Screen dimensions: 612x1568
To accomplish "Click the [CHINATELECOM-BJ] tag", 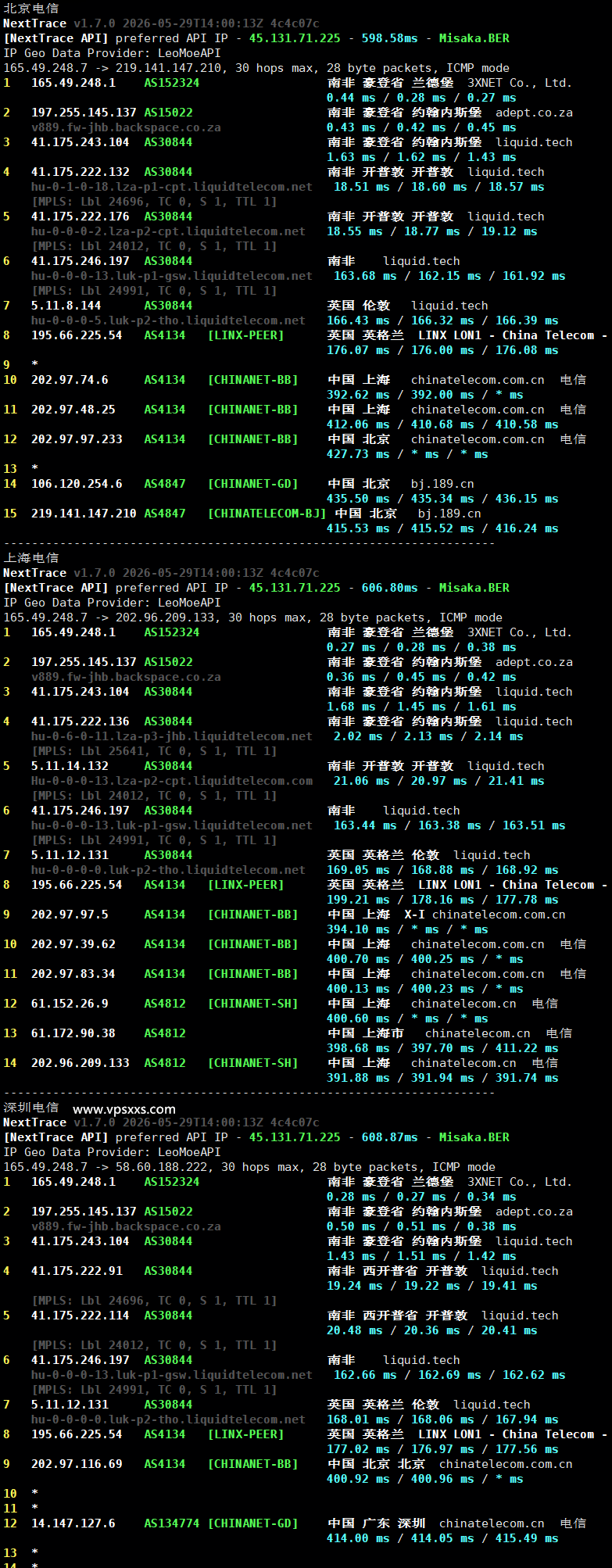I will point(267,514).
